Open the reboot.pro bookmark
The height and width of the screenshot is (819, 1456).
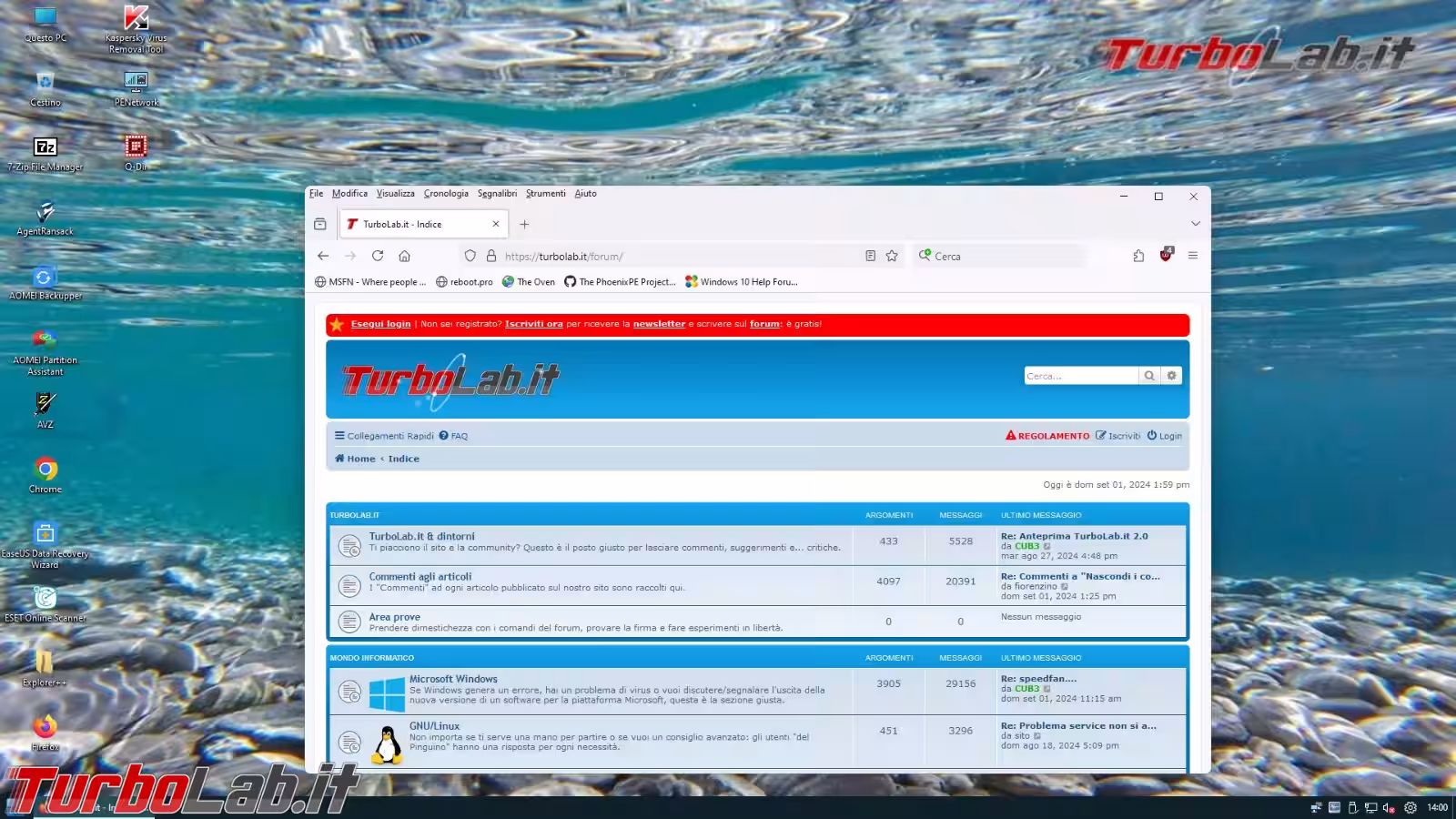[464, 282]
